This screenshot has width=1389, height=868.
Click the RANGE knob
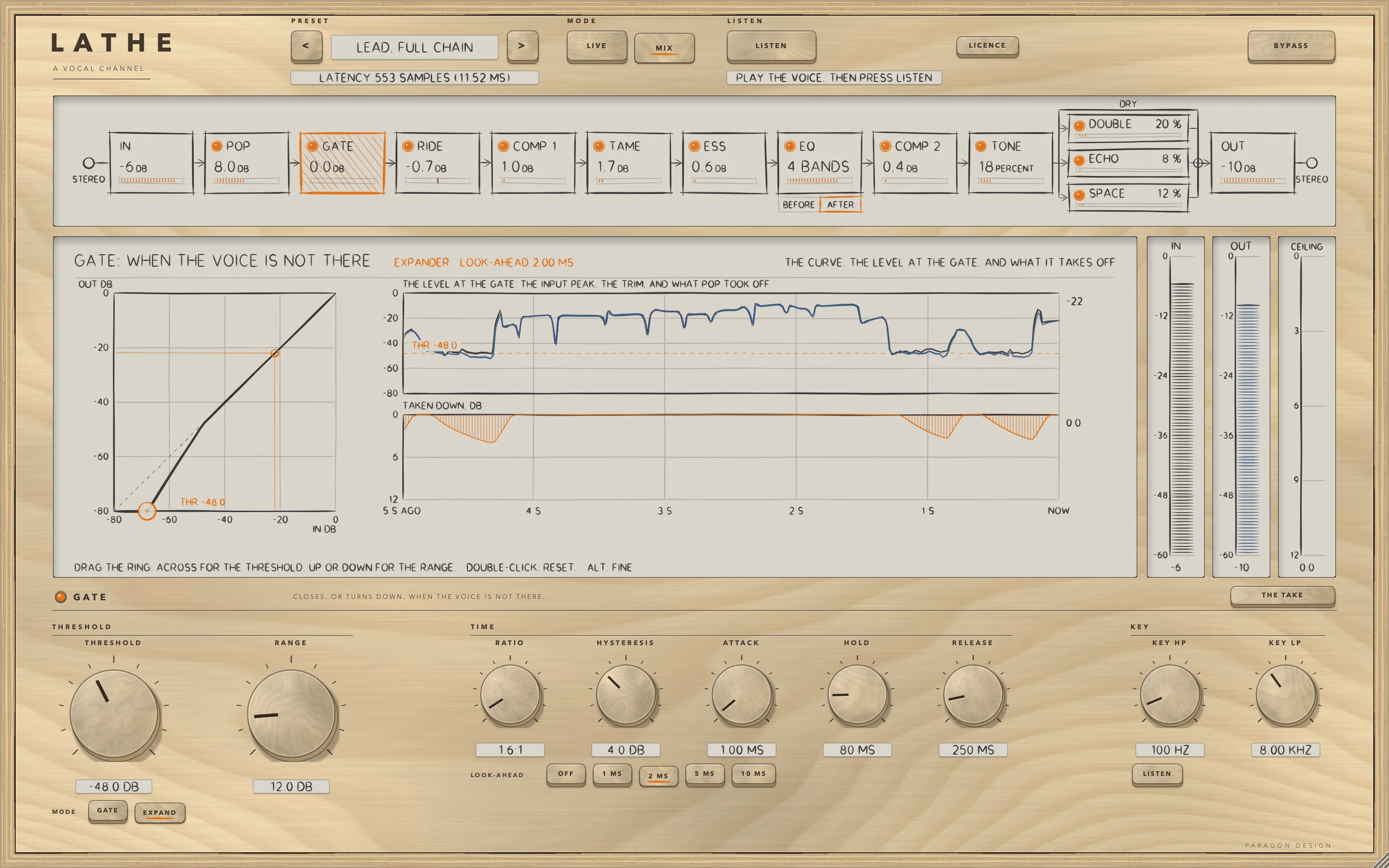tap(292, 714)
